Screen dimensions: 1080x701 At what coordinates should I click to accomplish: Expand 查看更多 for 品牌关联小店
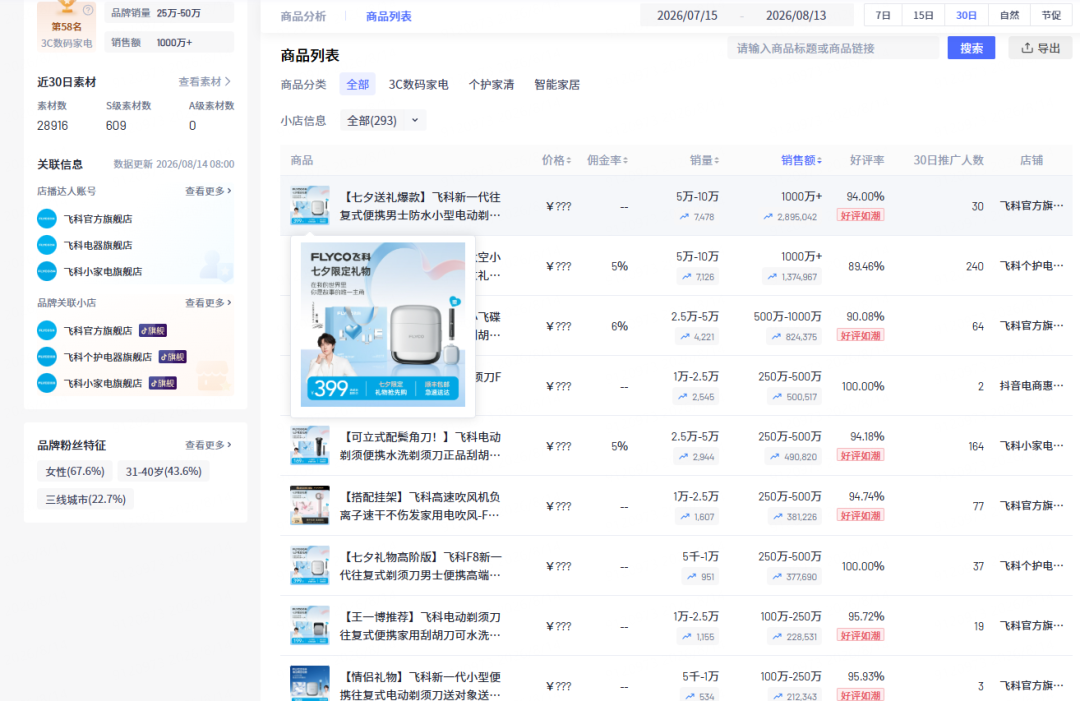point(208,303)
